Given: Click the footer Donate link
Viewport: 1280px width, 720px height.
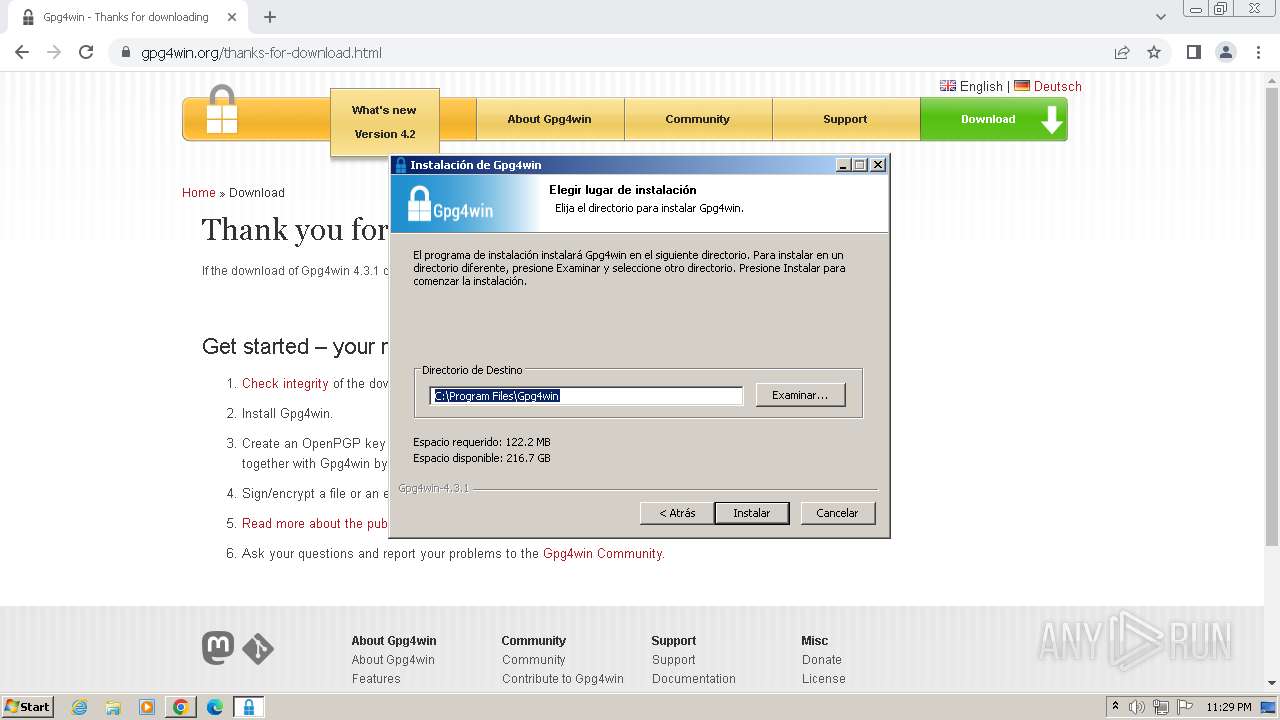Looking at the screenshot, I should pos(822,660).
